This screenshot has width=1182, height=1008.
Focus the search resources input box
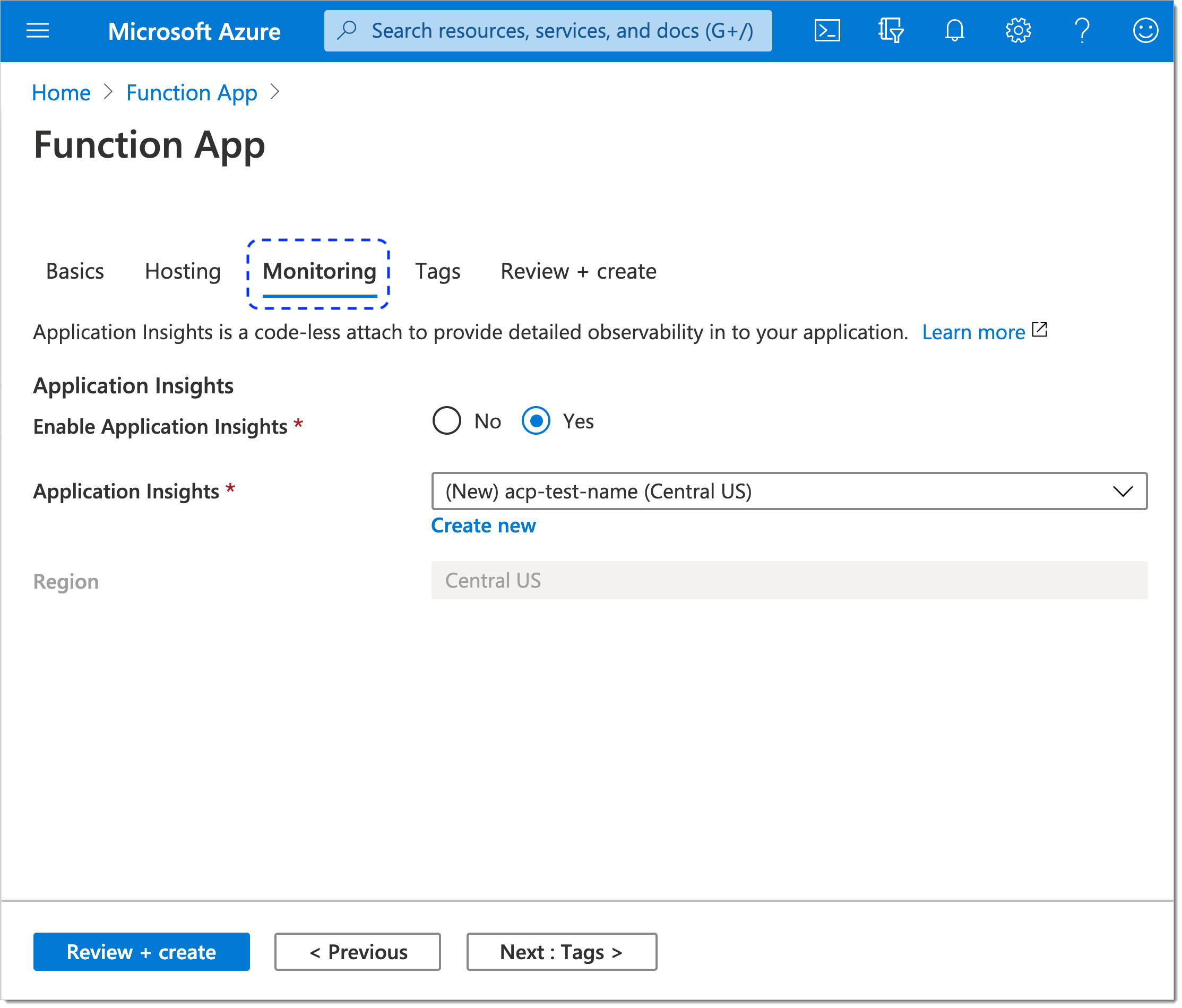pyautogui.click(x=548, y=30)
